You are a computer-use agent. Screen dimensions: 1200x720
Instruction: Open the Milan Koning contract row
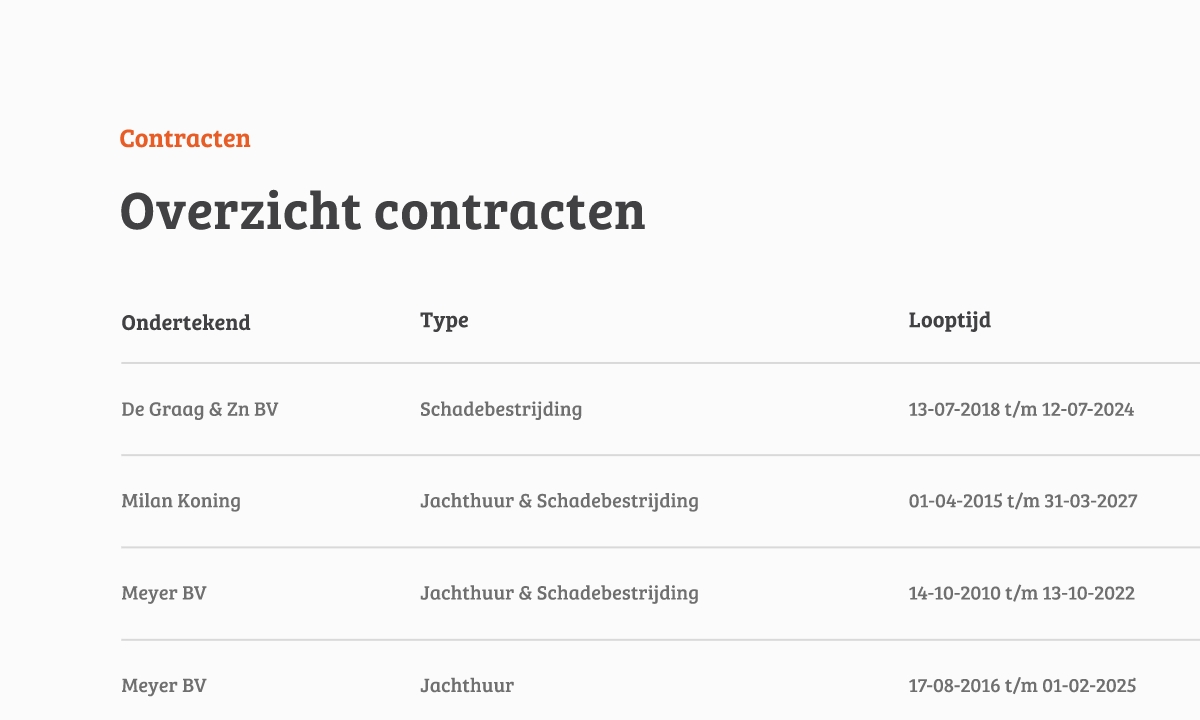tap(660, 501)
